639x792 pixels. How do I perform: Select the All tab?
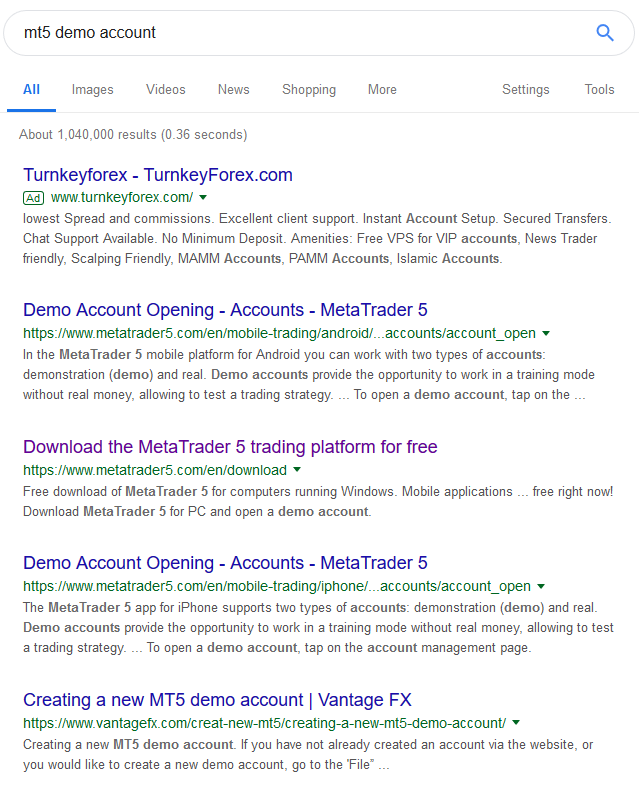(31, 89)
